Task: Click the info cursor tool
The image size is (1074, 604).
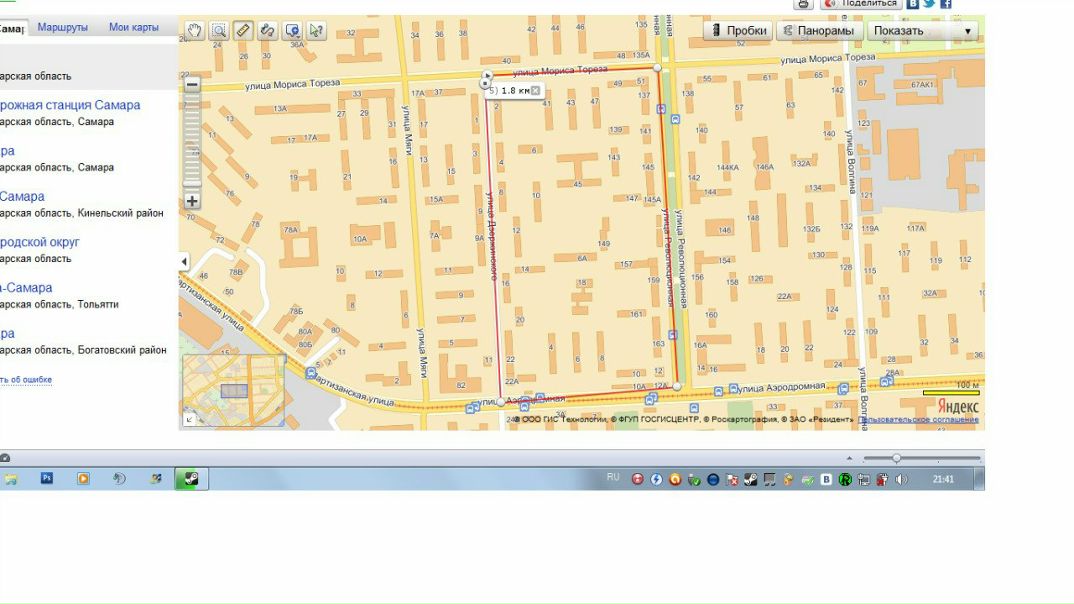Action: [316, 30]
